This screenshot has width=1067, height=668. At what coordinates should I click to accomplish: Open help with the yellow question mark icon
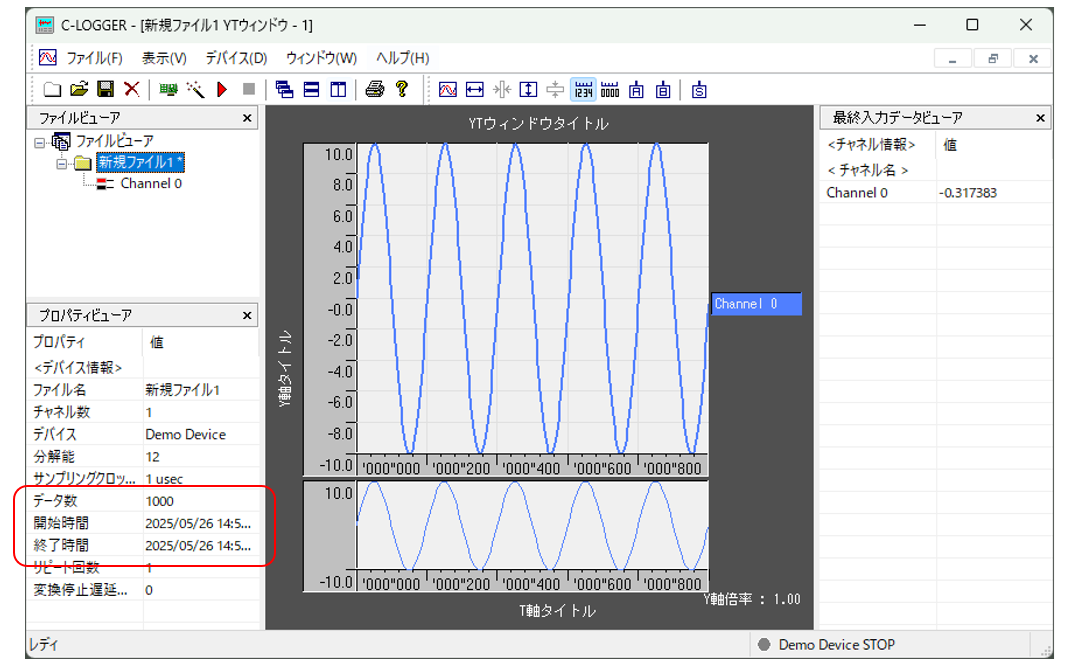(402, 90)
